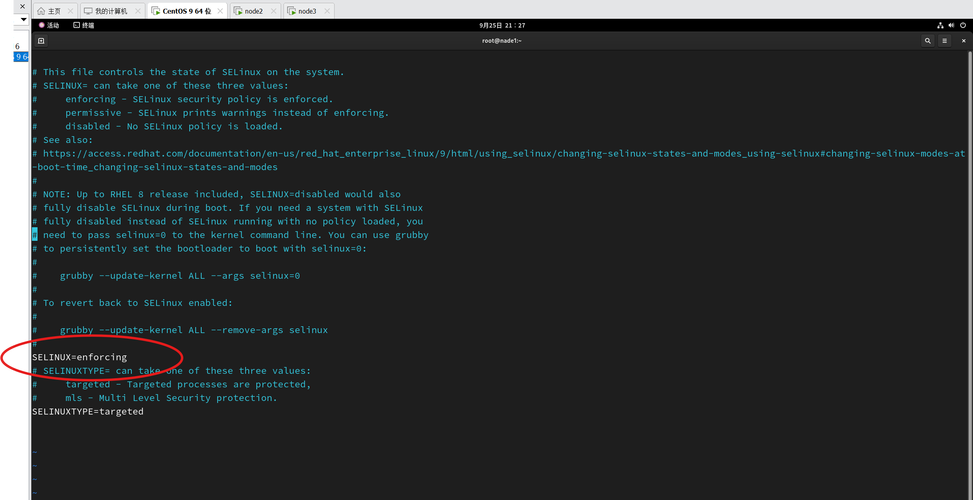
Task: Close the 主页 tab with its X
Action: click(70, 11)
